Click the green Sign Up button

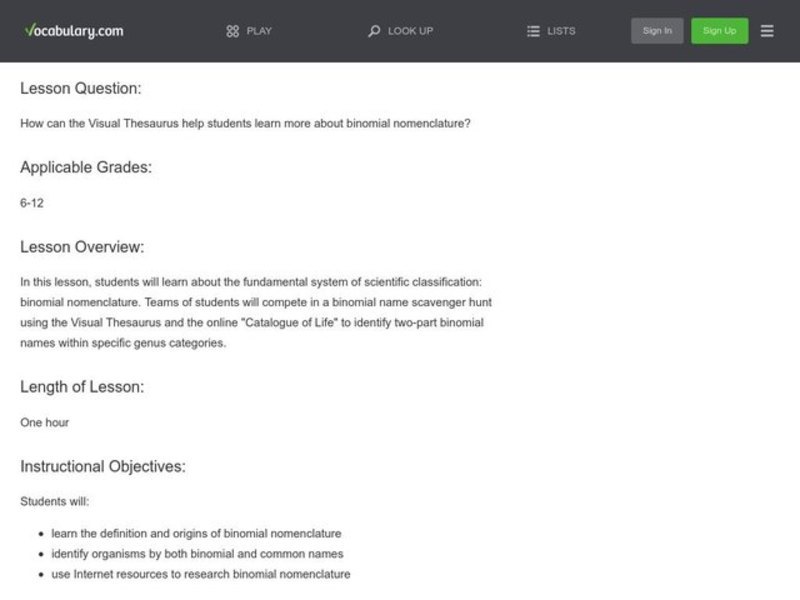[x=720, y=30]
